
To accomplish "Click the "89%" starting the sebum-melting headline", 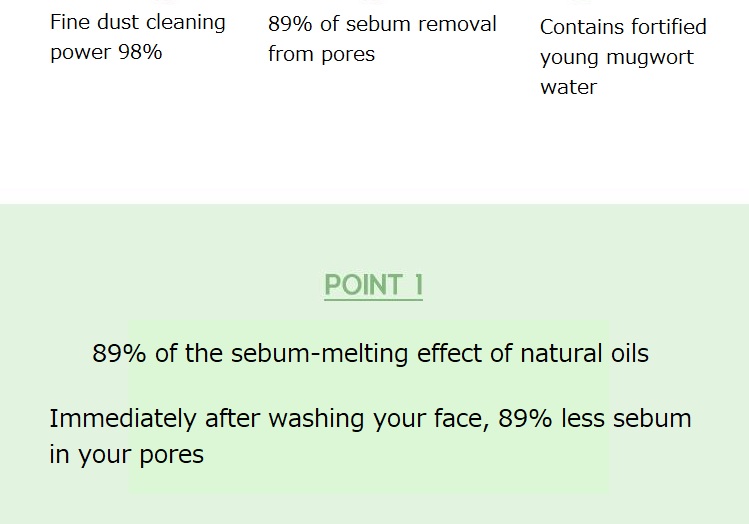I will 119,353.
